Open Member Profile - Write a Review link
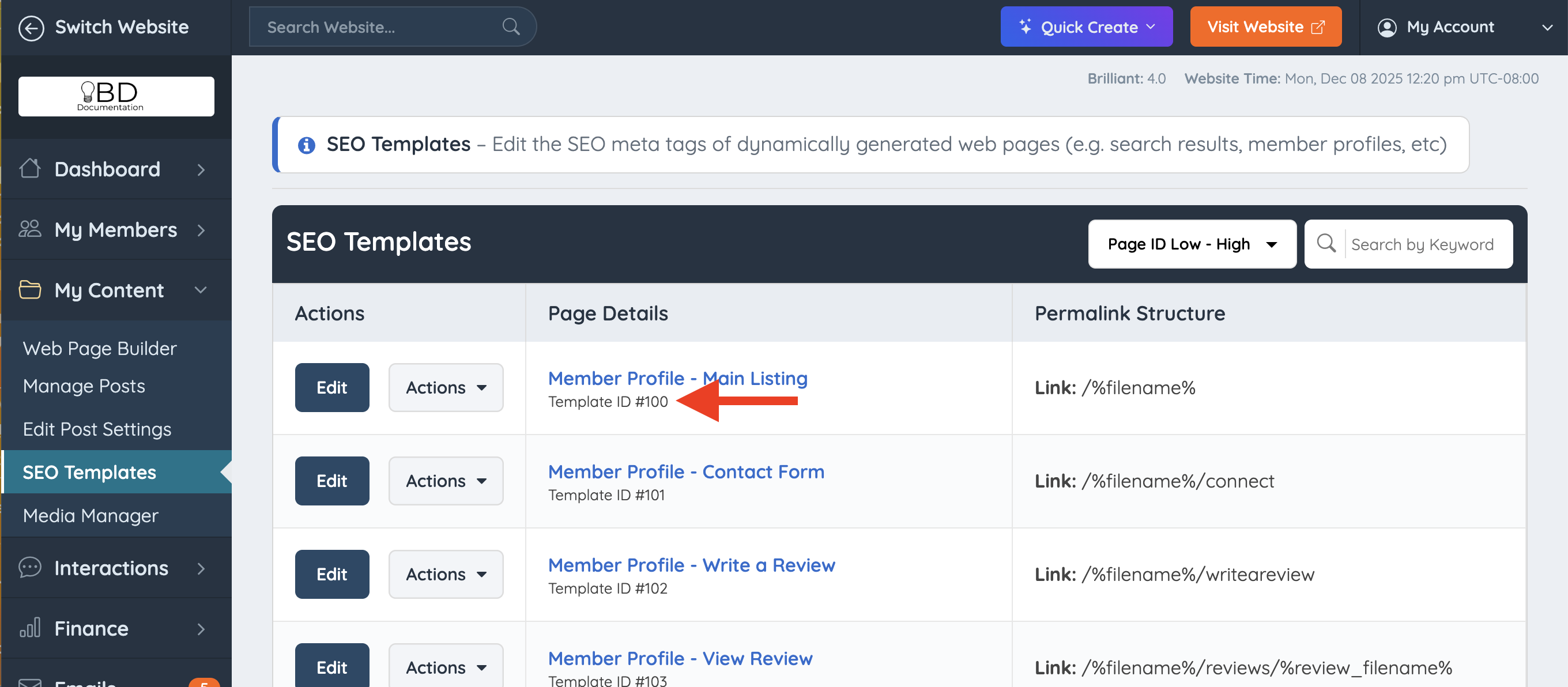 [x=692, y=565]
